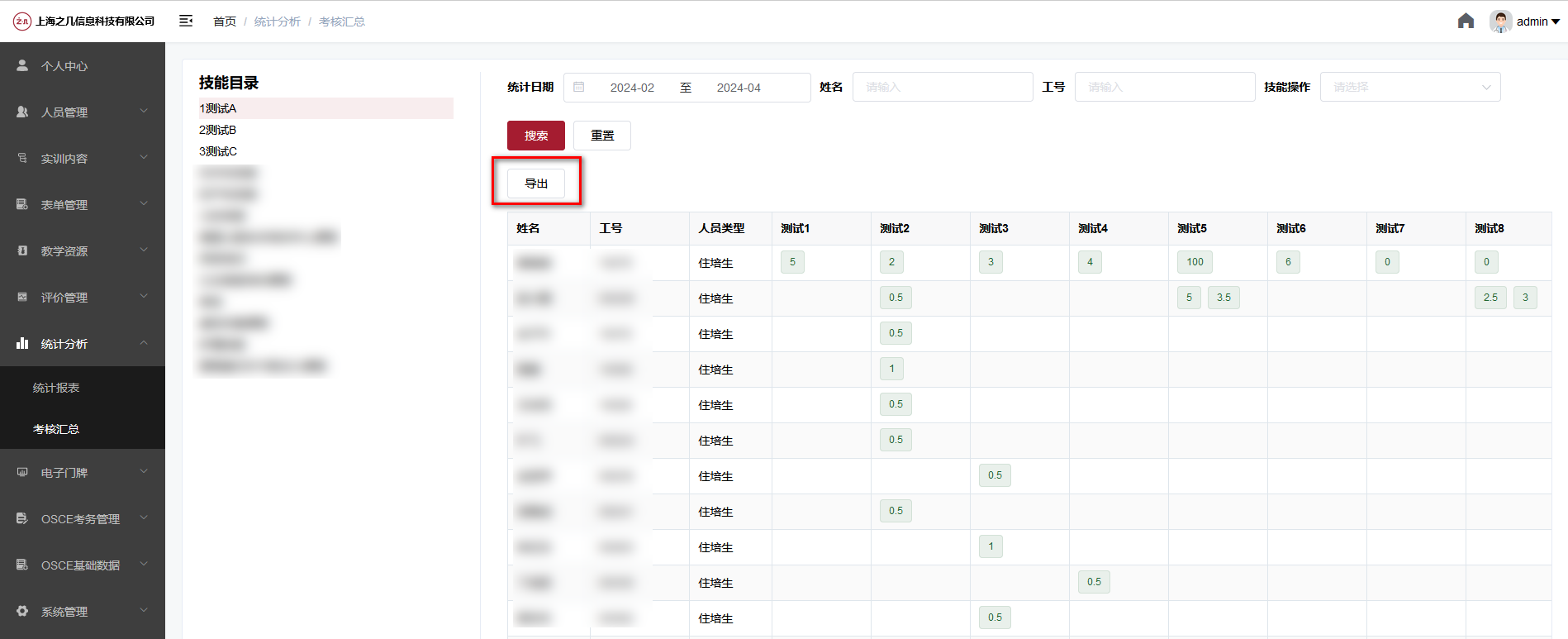The height and width of the screenshot is (639, 1568).
Task: Expand the 系统管理 chevron
Action: tap(144, 610)
